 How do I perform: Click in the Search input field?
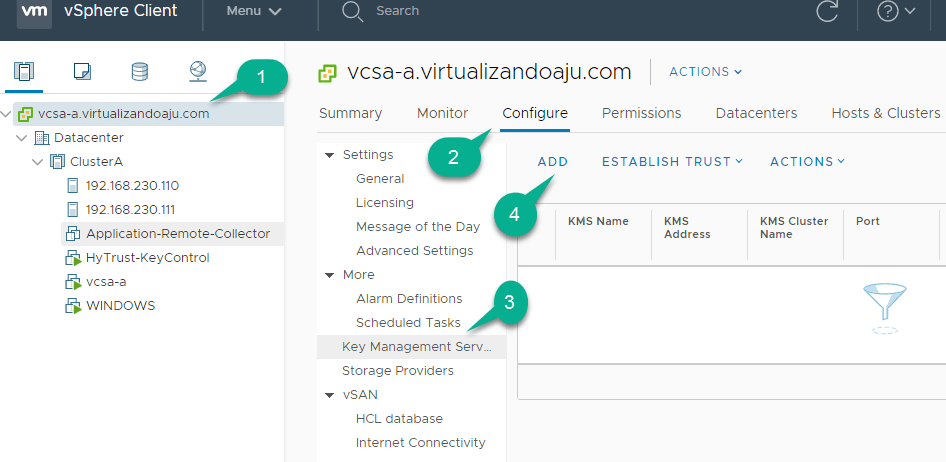click(500, 12)
